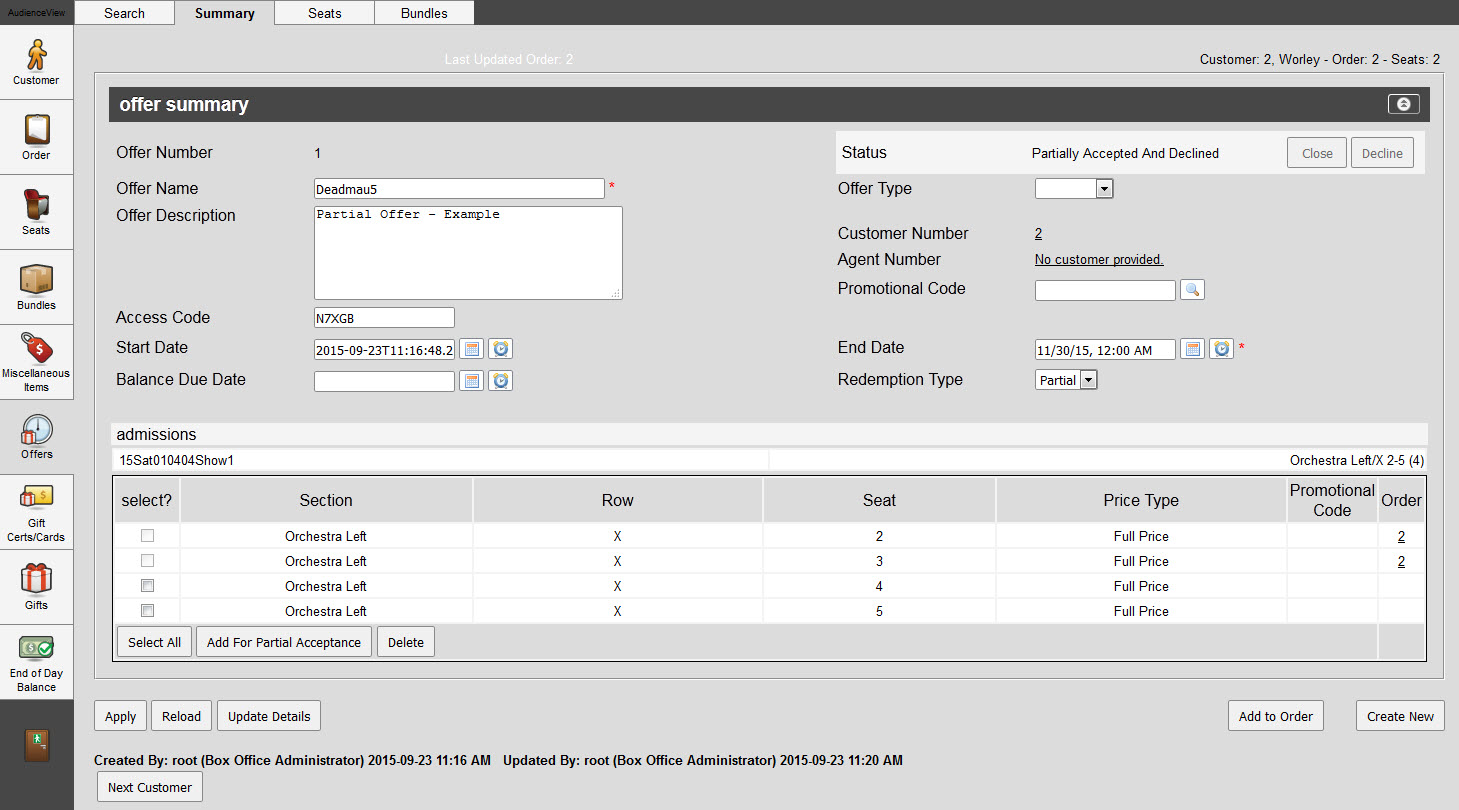Click the exit door logout icon
The width and height of the screenshot is (1459, 810).
36,746
